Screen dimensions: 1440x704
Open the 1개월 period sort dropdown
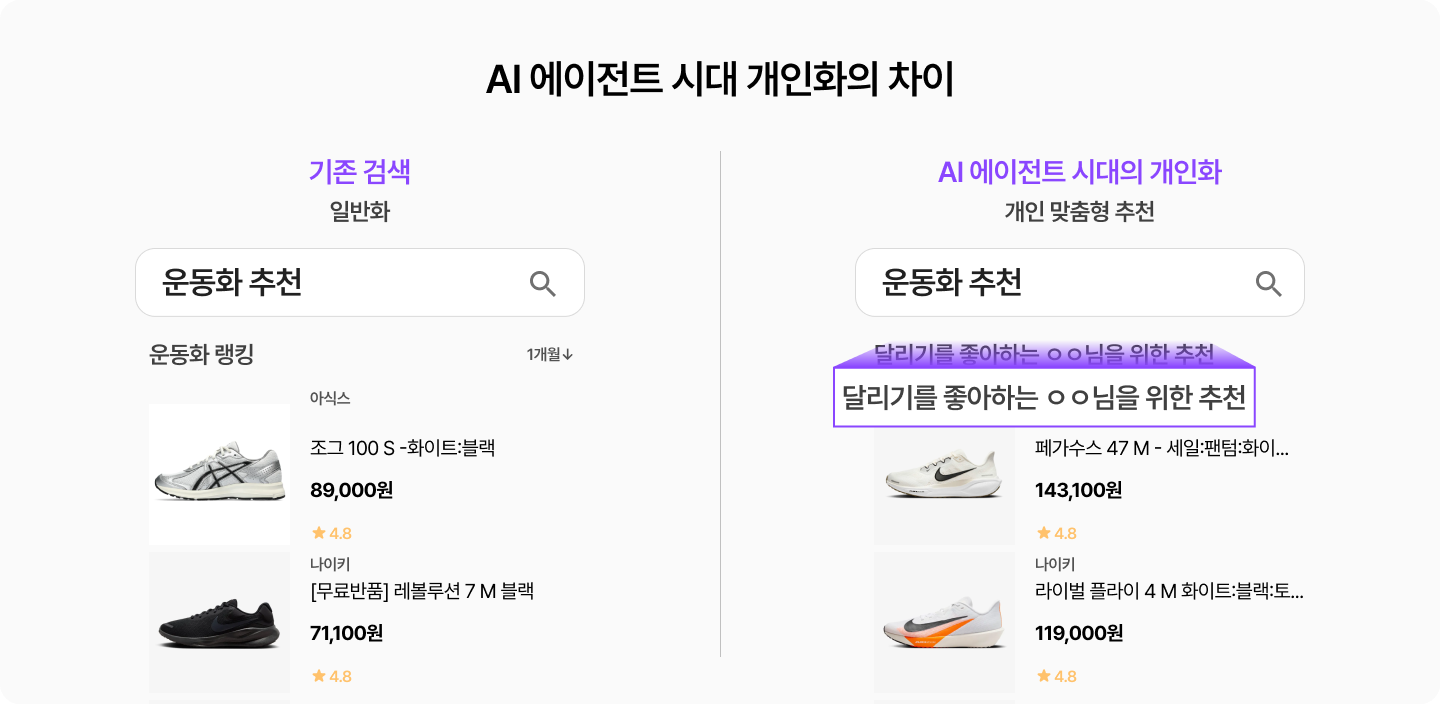550,354
